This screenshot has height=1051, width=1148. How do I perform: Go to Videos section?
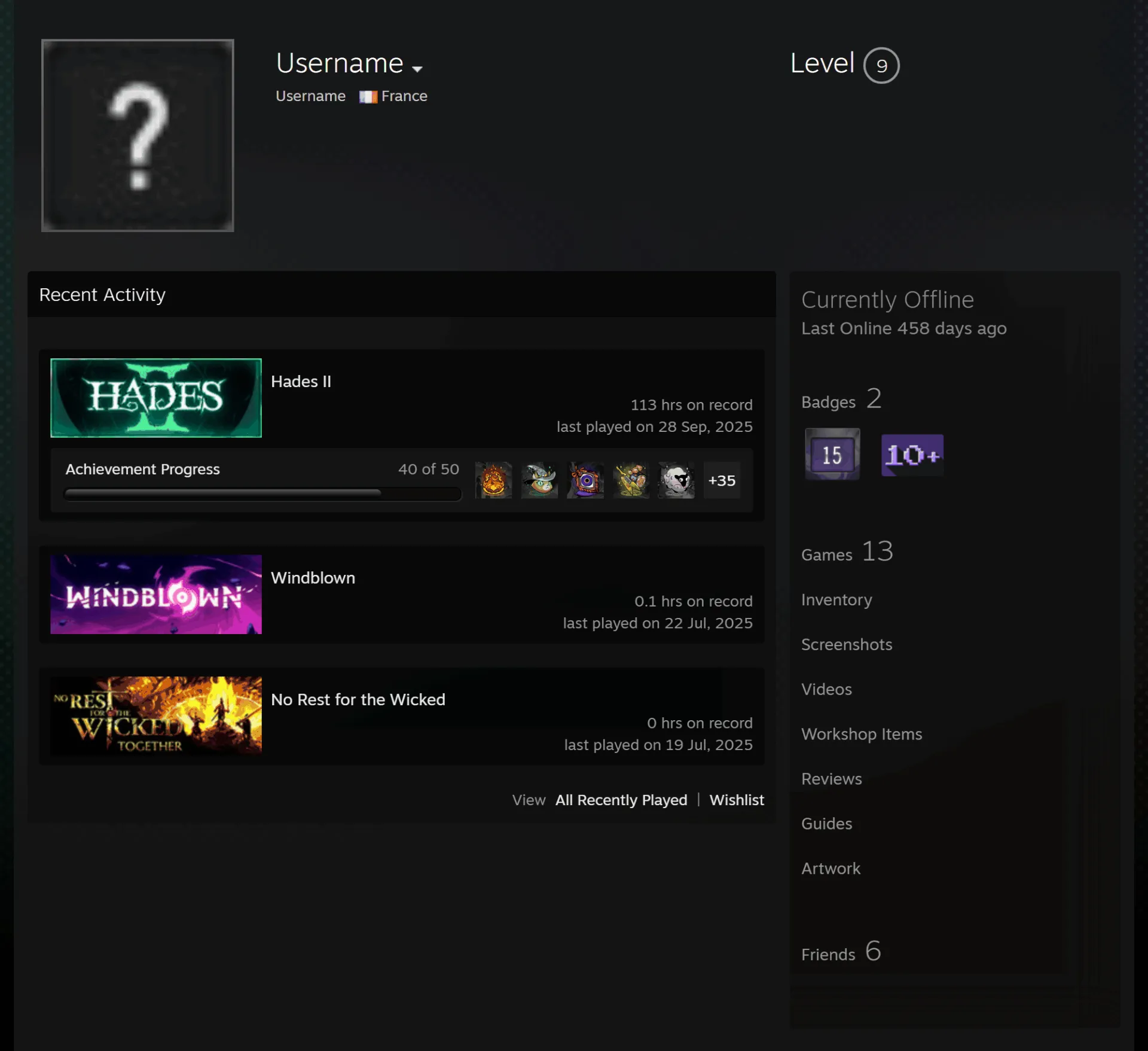pos(826,689)
